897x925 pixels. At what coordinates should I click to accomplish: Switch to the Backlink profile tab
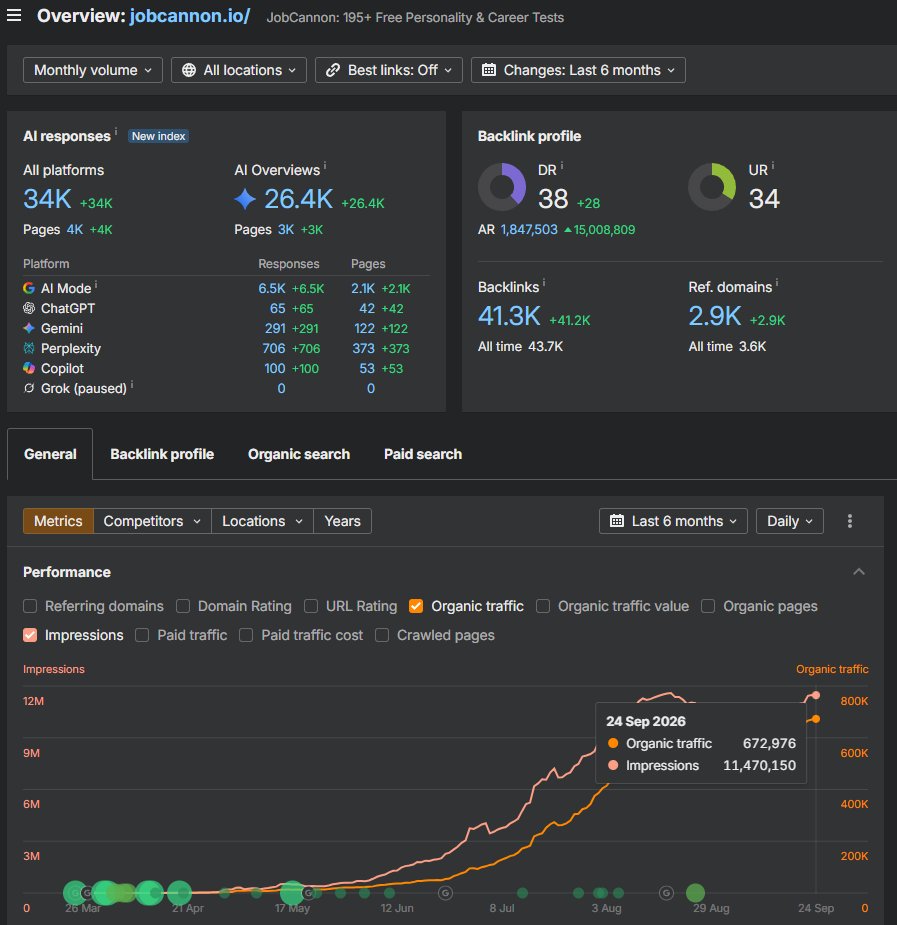coord(162,454)
